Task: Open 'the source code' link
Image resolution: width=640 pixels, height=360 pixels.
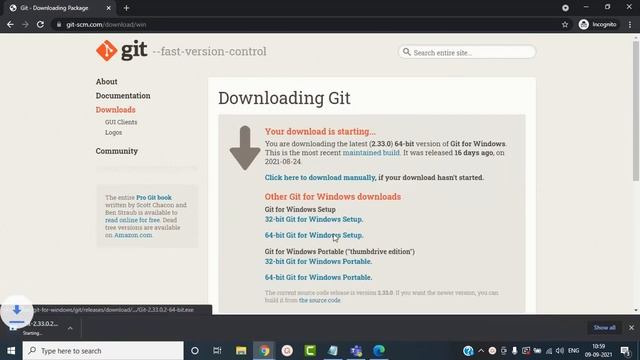Action: [319, 300]
